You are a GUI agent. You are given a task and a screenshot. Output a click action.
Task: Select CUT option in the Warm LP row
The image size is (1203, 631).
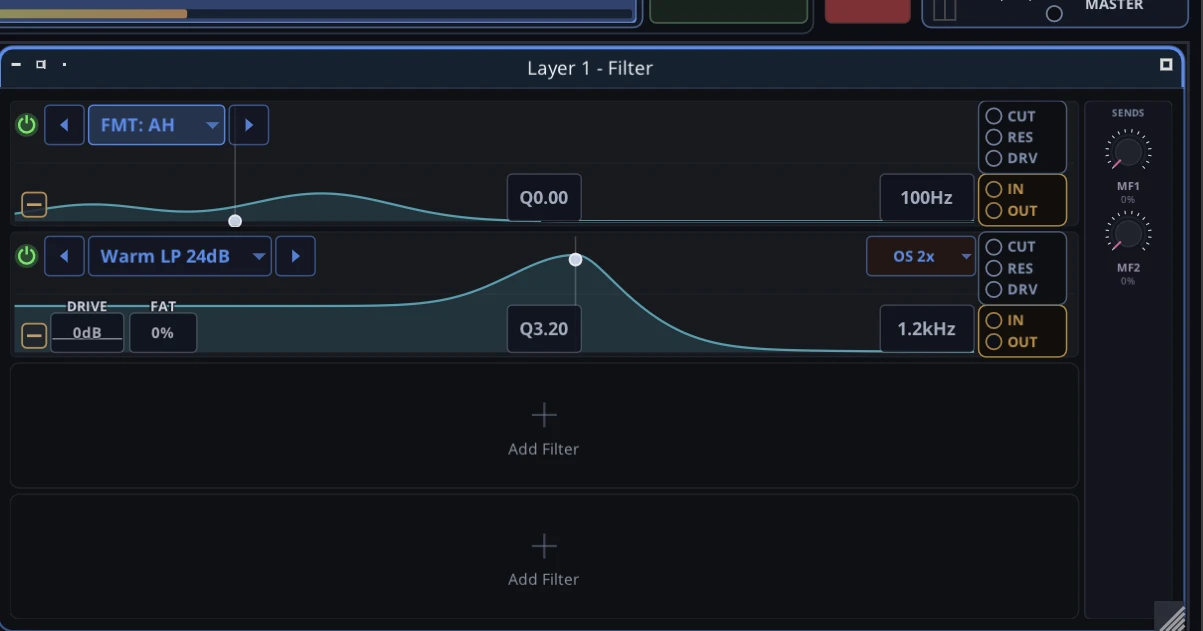(1011, 246)
